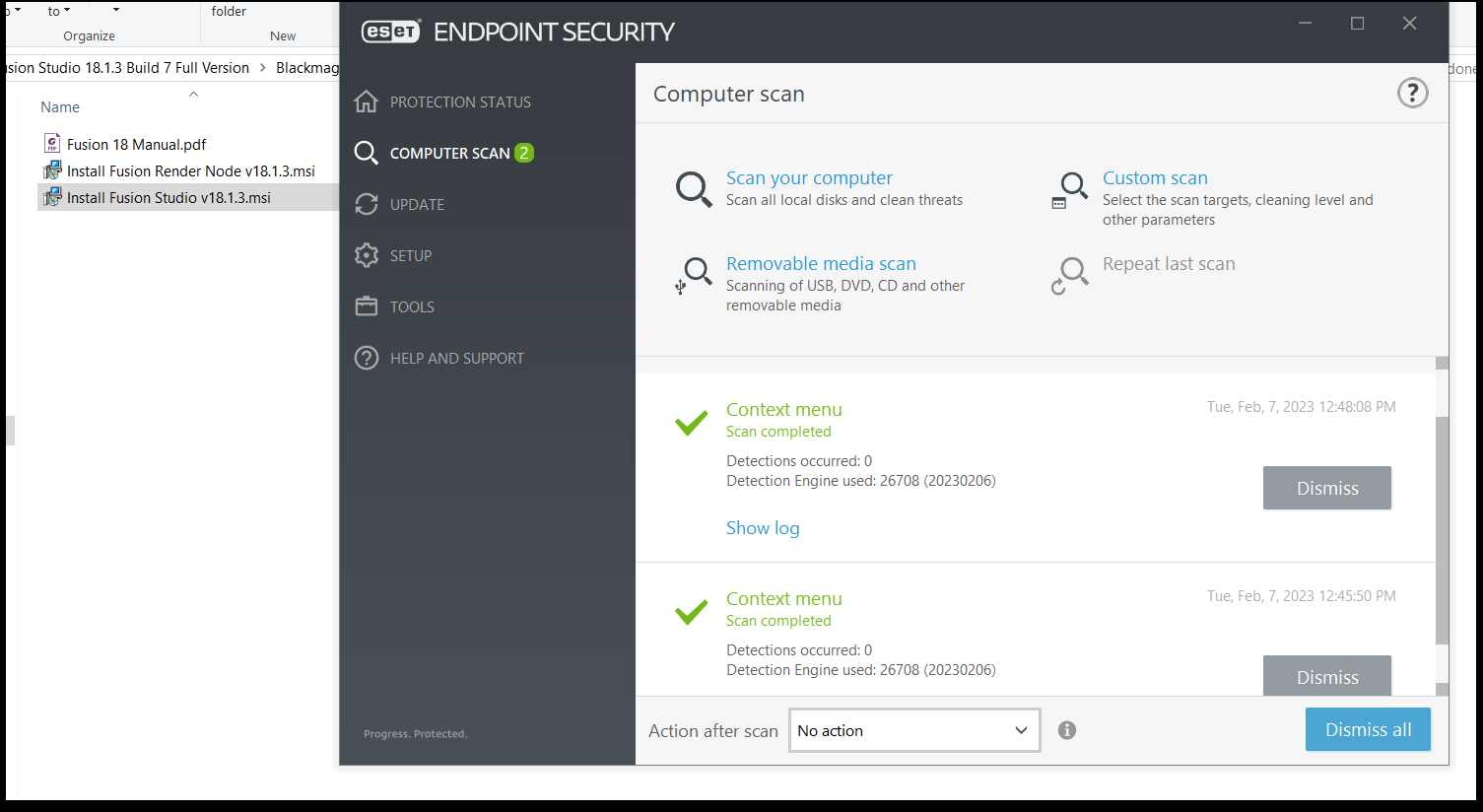
Task: Click the Custom scan magnifier icon
Action: click(x=1070, y=189)
